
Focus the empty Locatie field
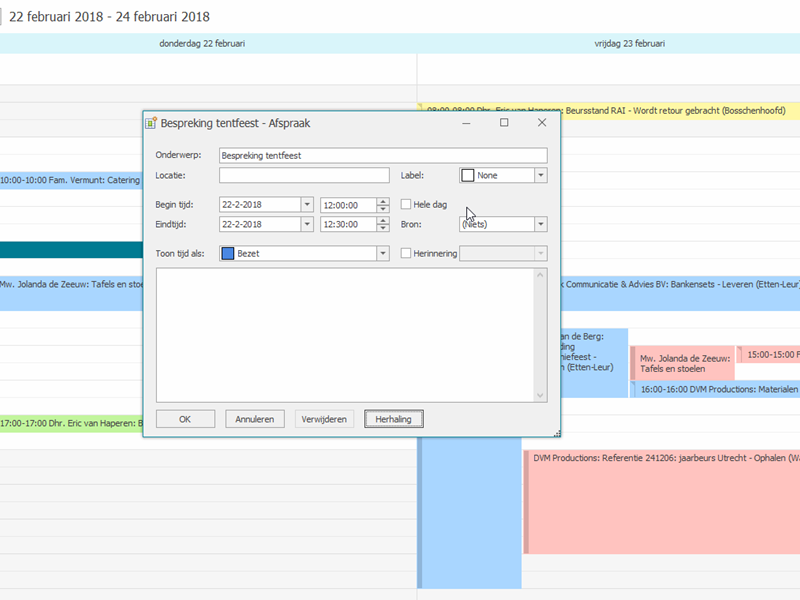[x=304, y=176]
